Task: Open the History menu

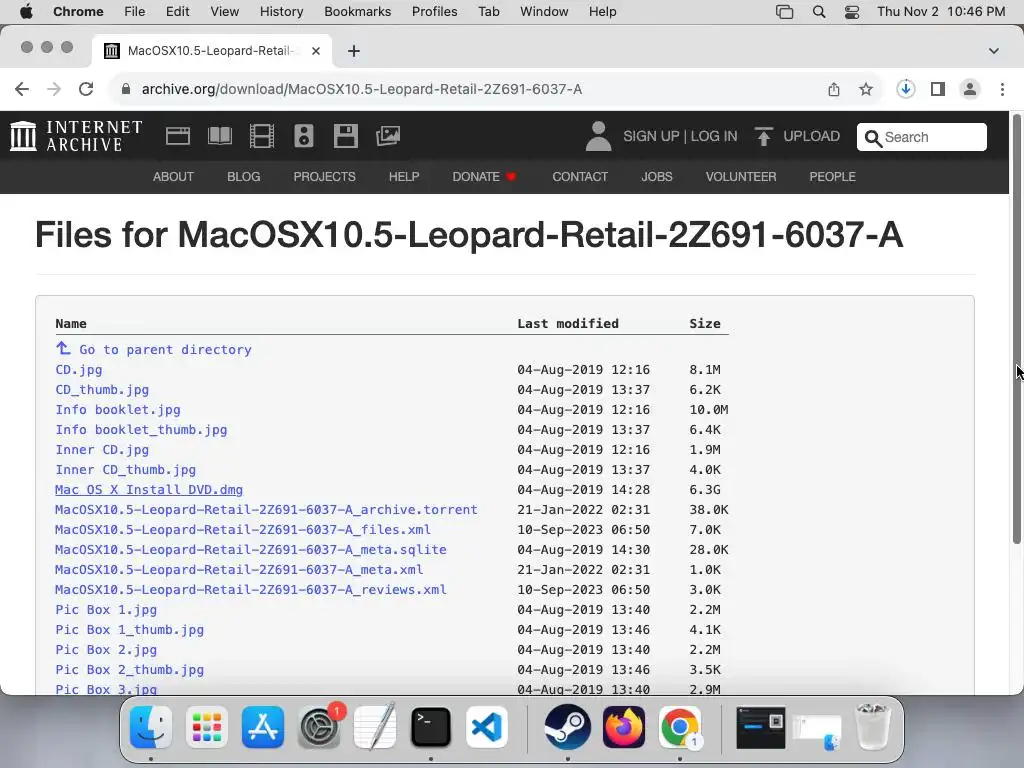Action: click(281, 12)
